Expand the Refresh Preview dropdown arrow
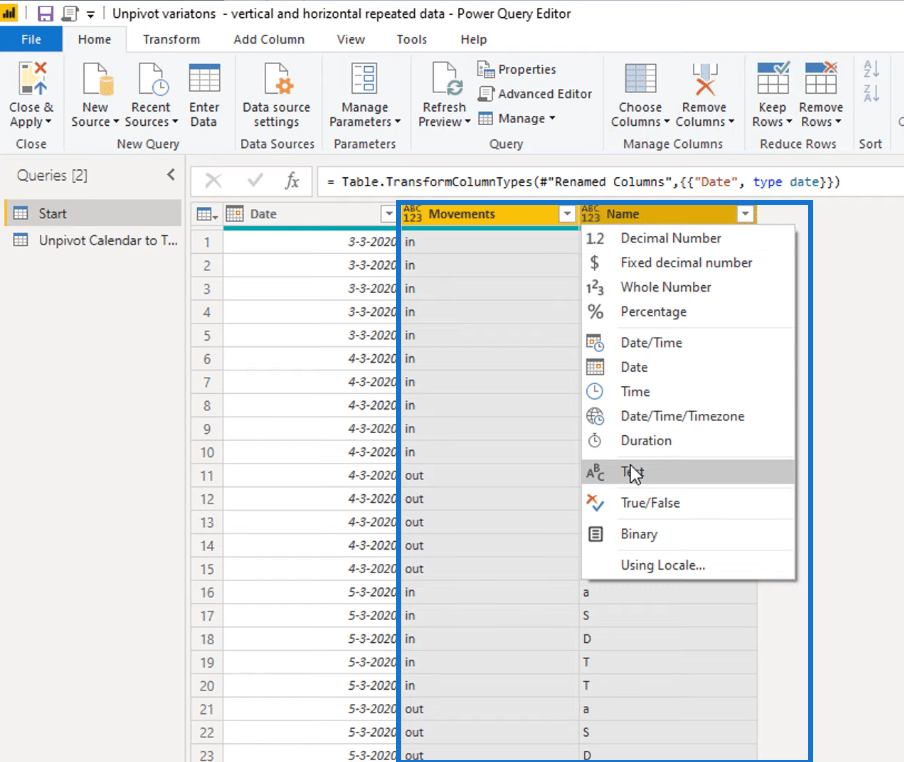This screenshot has width=904, height=762. click(468, 122)
